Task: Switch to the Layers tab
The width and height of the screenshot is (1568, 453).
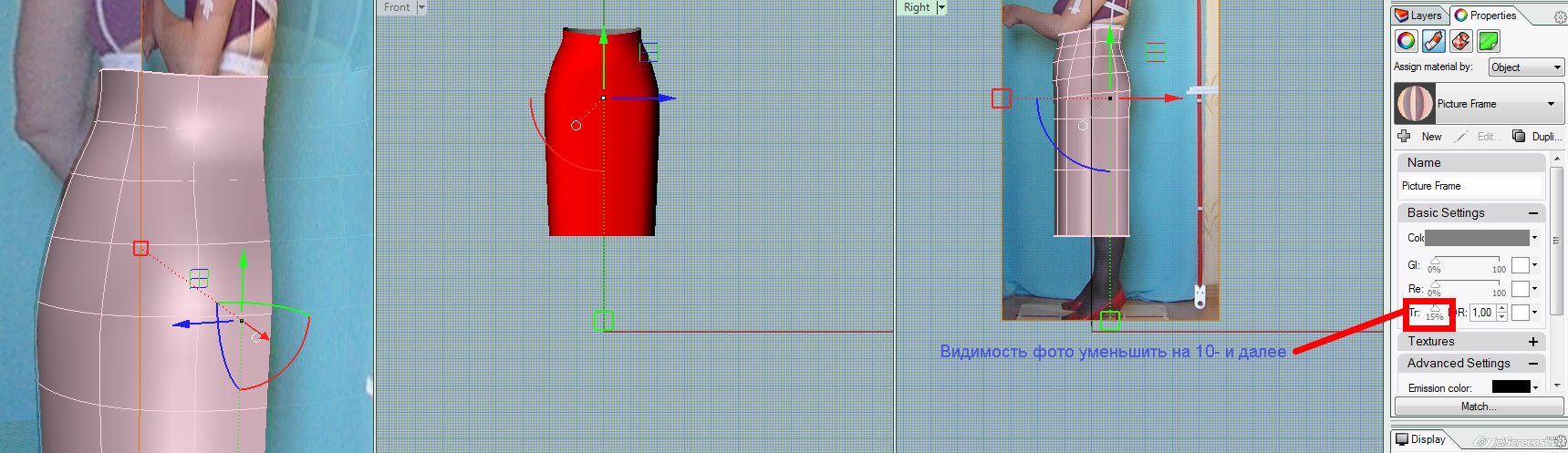Action: pos(1418,15)
